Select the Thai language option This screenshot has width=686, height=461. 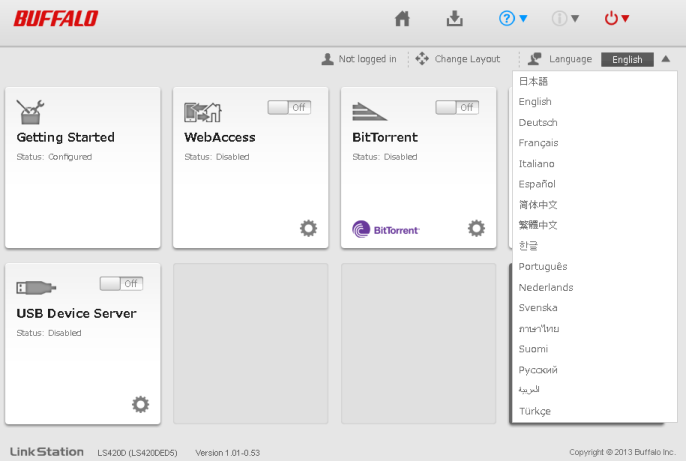[594, 328]
